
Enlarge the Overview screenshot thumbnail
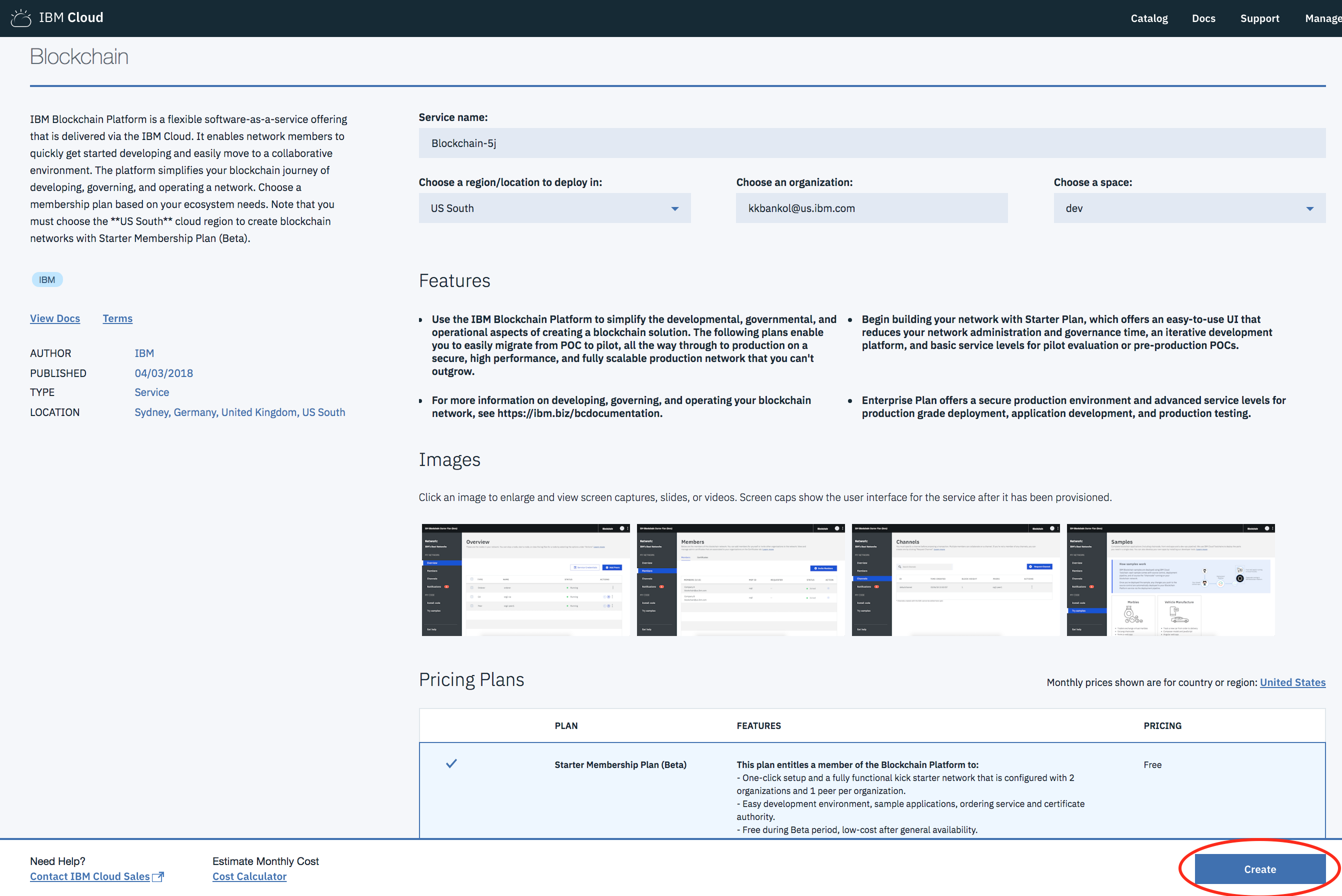[x=525, y=579]
